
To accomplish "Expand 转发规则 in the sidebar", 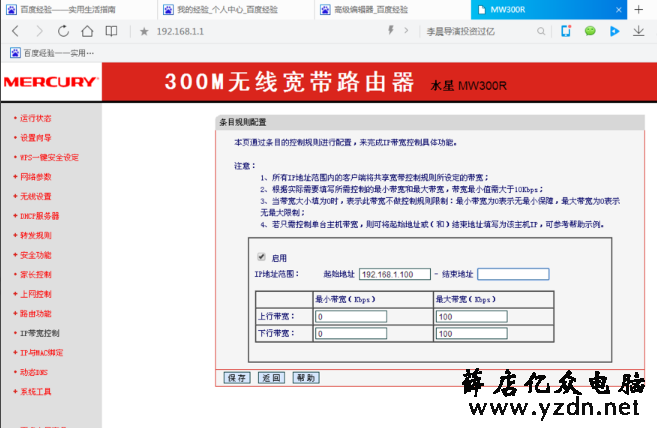I will 35,236.
